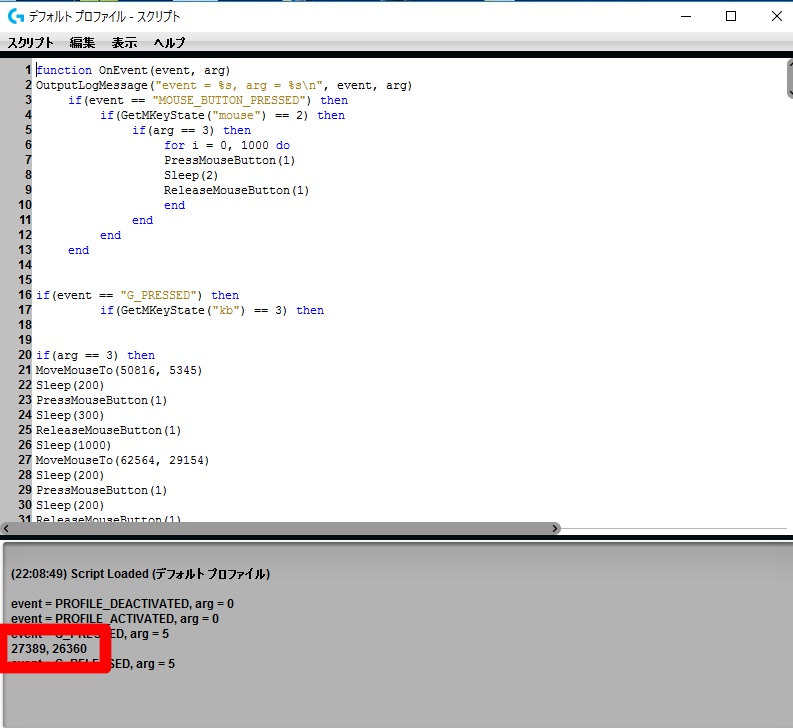Click the 27389, 26360 output line
The width and height of the screenshot is (793, 728).
coord(49,649)
